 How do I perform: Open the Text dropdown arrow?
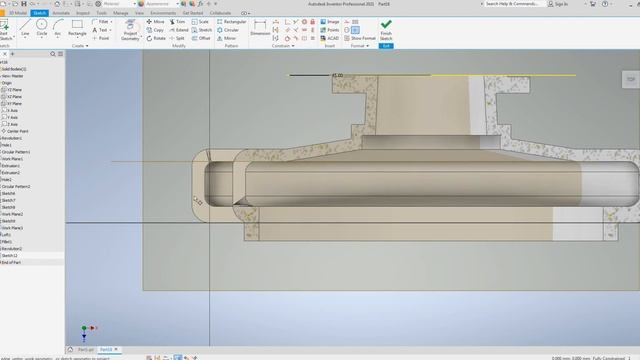click(x=110, y=30)
